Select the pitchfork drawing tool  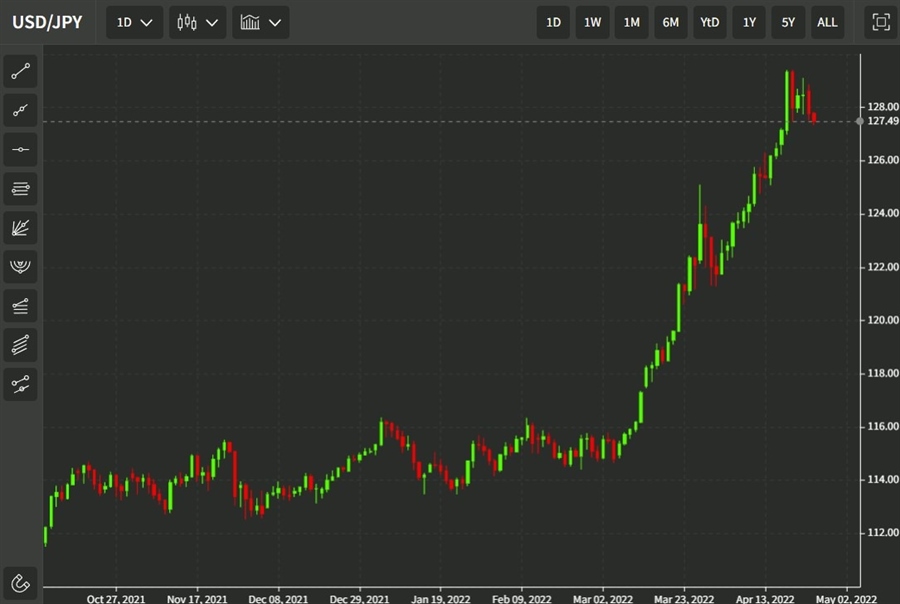(21, 384)
